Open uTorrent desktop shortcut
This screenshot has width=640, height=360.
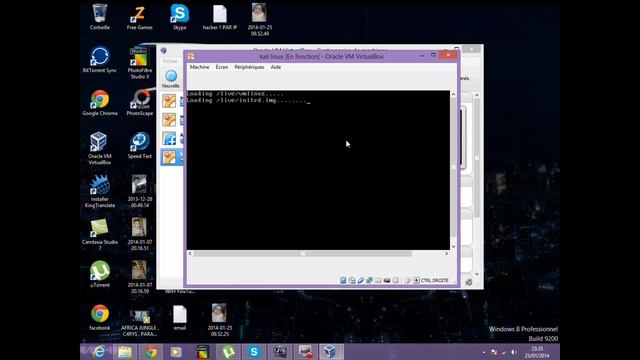pos(100,274)
